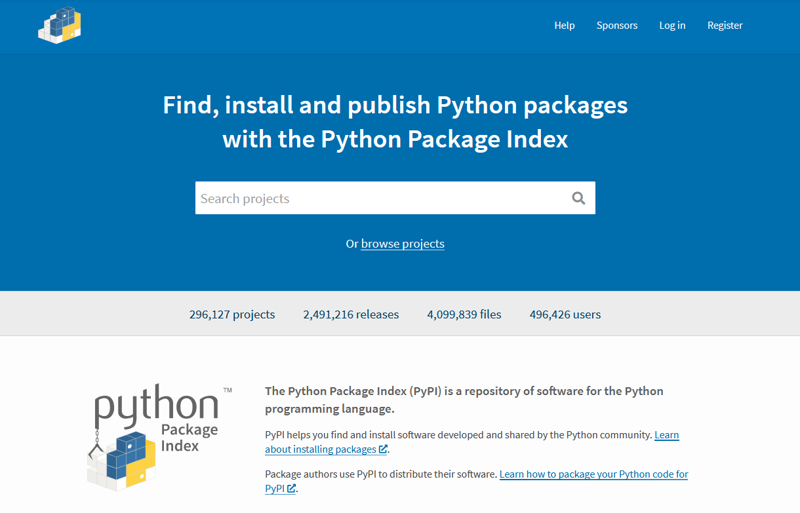Click the 496,426 users statistic
Screen dimensions: 800x513
click(565, 314)
